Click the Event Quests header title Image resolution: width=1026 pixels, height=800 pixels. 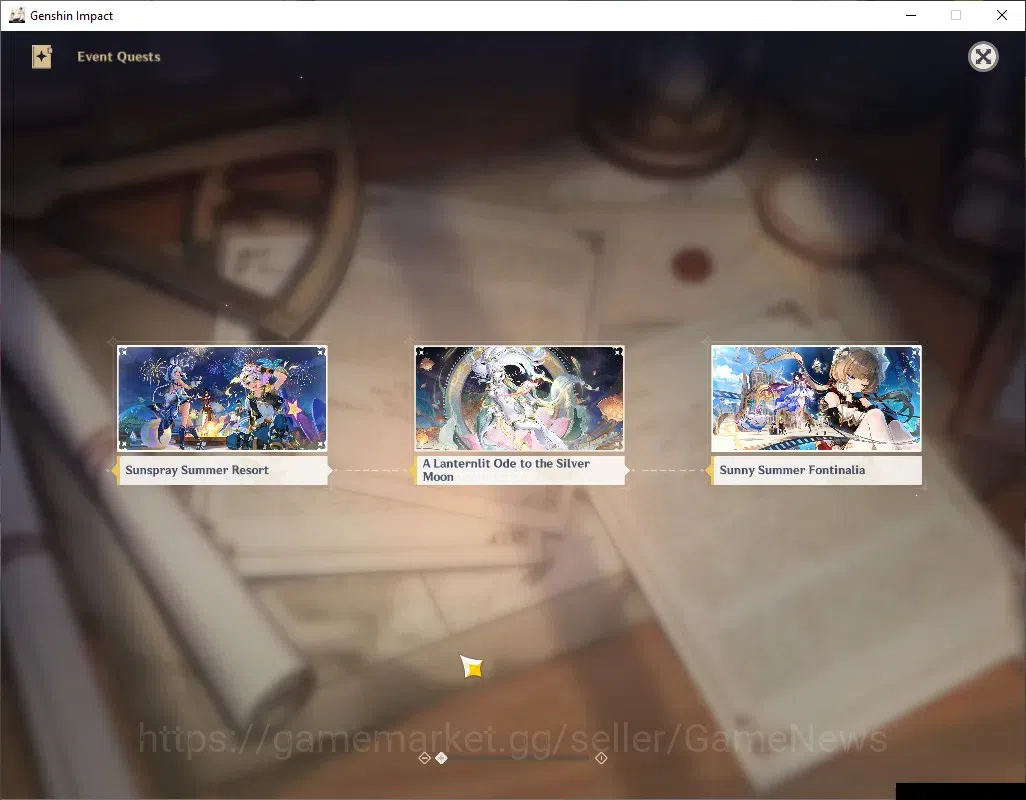(x=119, y=57)
